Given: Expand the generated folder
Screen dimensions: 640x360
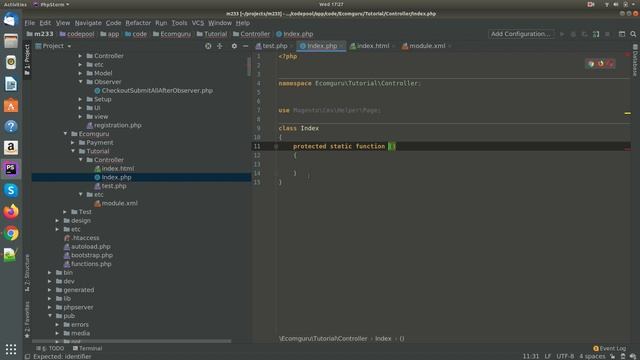Looking at the screenshot, I should pos(50,290).
